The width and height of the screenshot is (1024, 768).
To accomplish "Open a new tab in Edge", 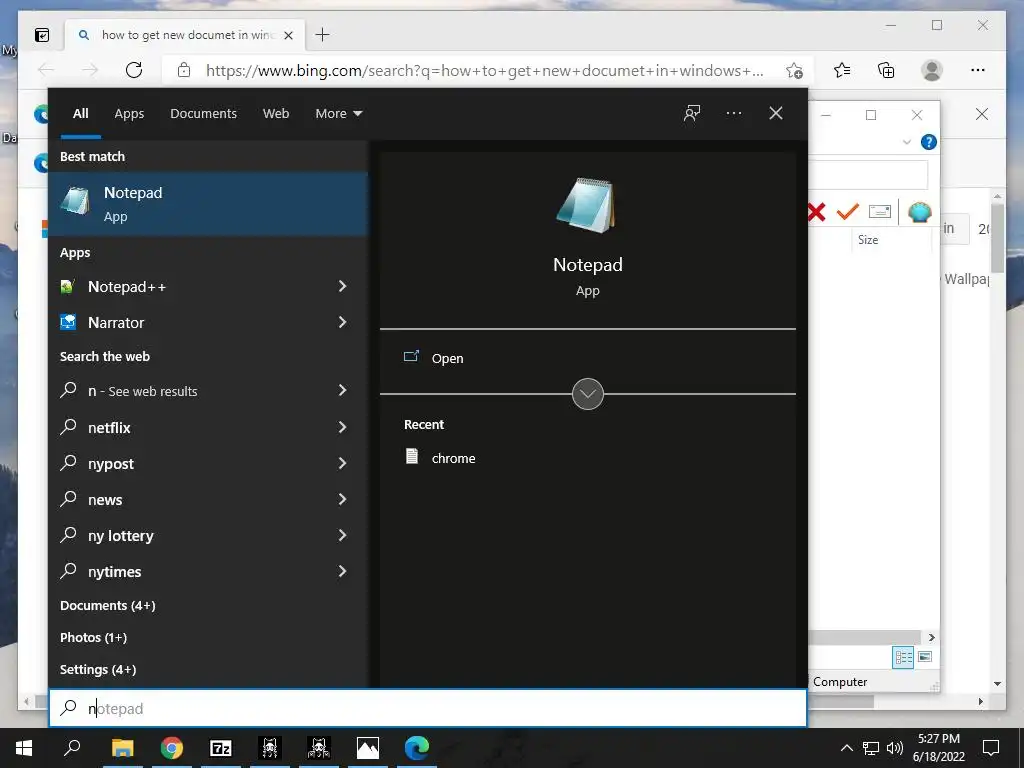I will (323, 35).
